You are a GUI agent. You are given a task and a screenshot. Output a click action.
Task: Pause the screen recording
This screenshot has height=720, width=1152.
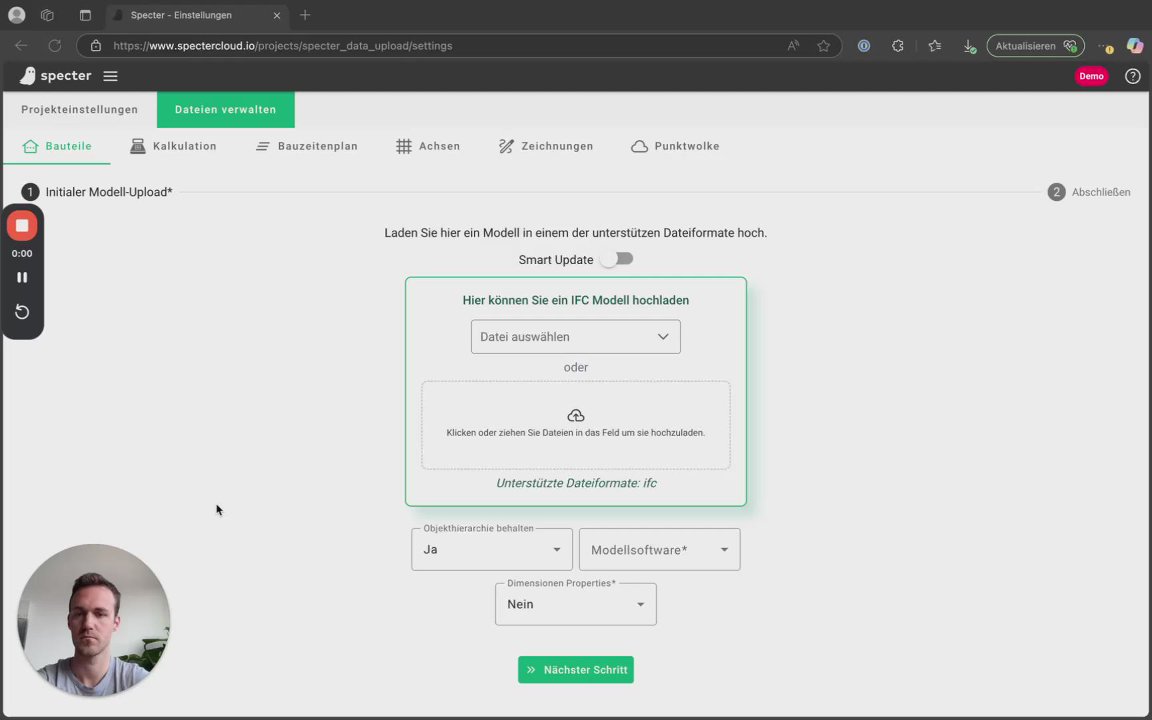point(22,278)
